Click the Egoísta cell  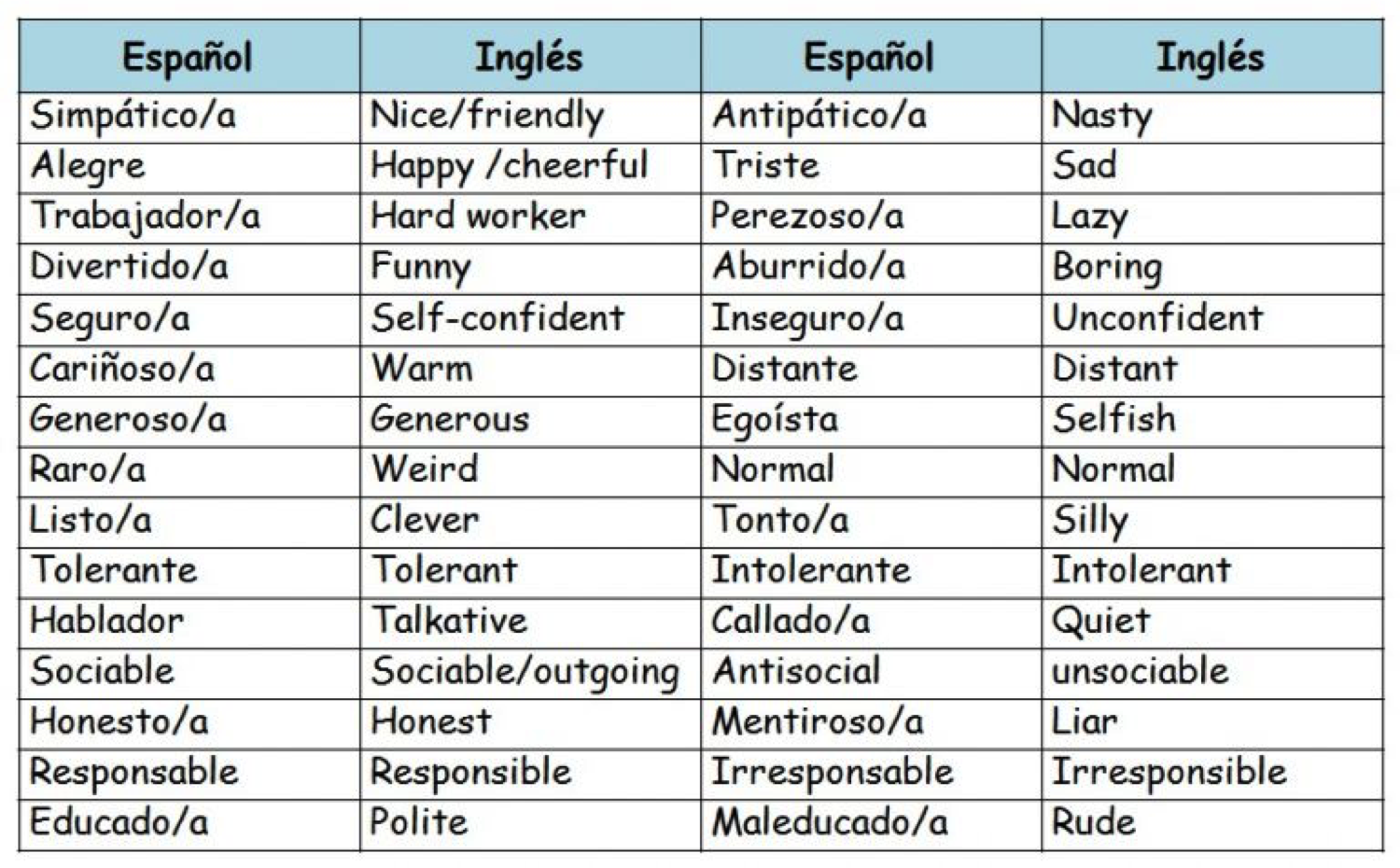[775, 419]
